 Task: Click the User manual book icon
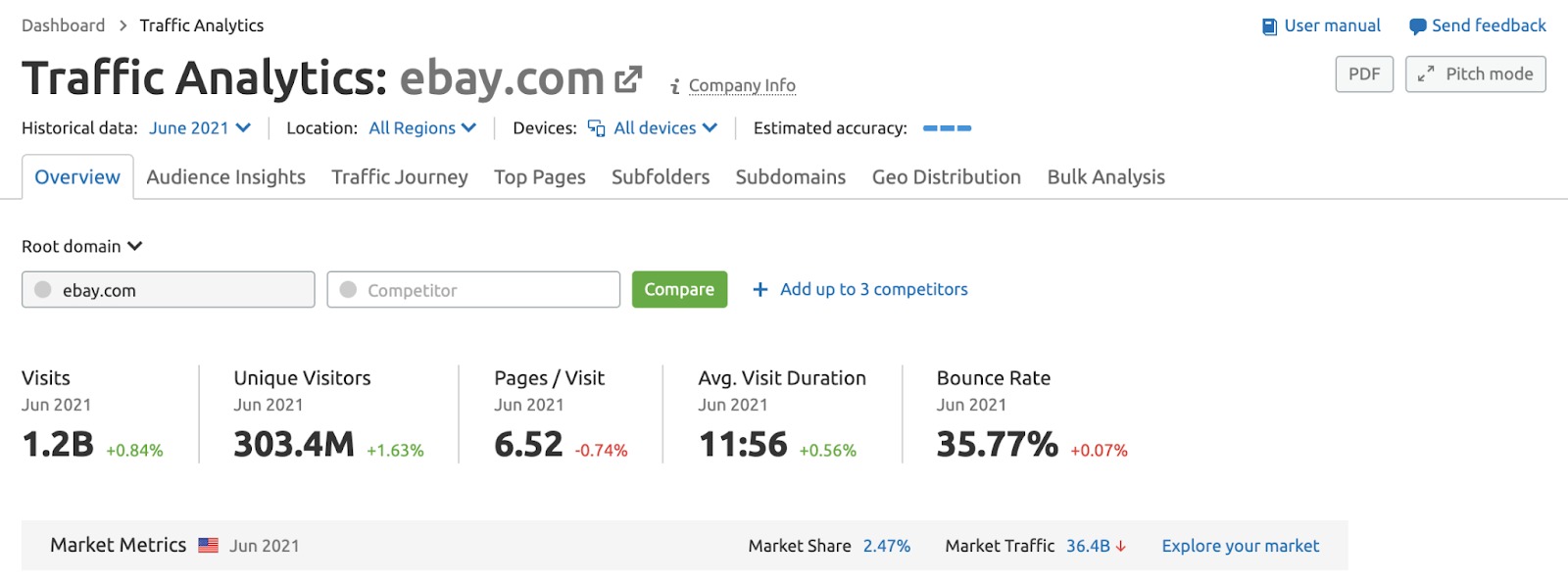pos(1269,26)
